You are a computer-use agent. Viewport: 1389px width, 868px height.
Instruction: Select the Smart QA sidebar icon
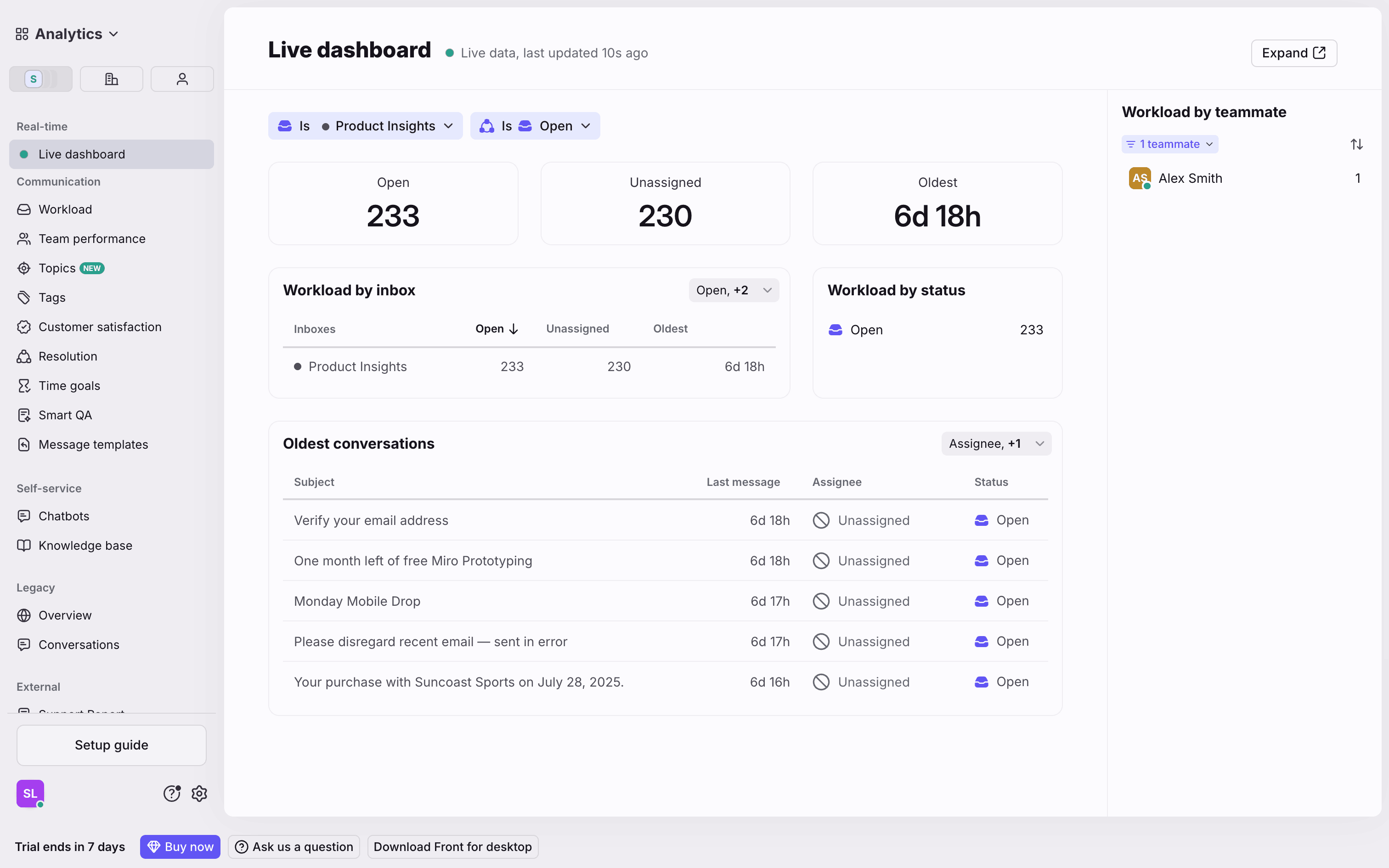click(23, 414)
